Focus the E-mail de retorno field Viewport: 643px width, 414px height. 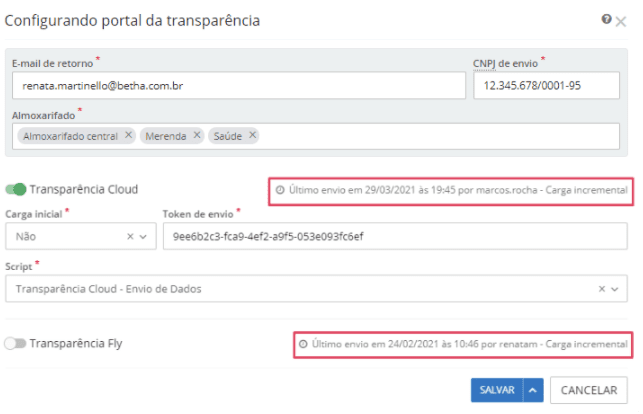(x=239, y=86)
